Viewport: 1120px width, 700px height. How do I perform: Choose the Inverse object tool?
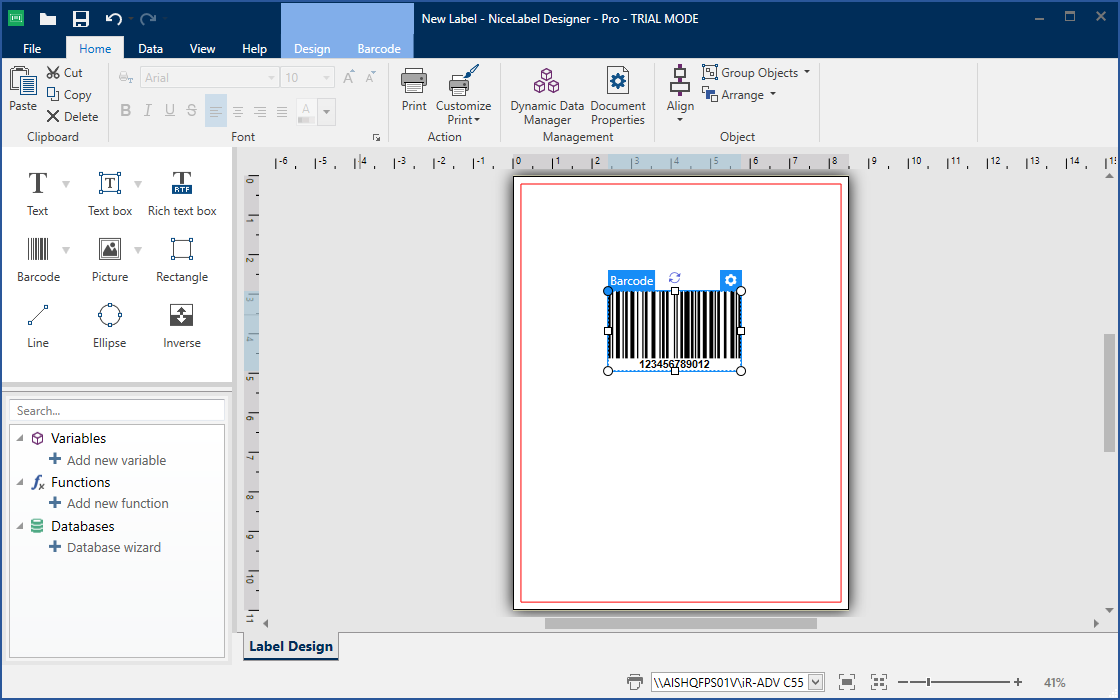pos(182,325)
